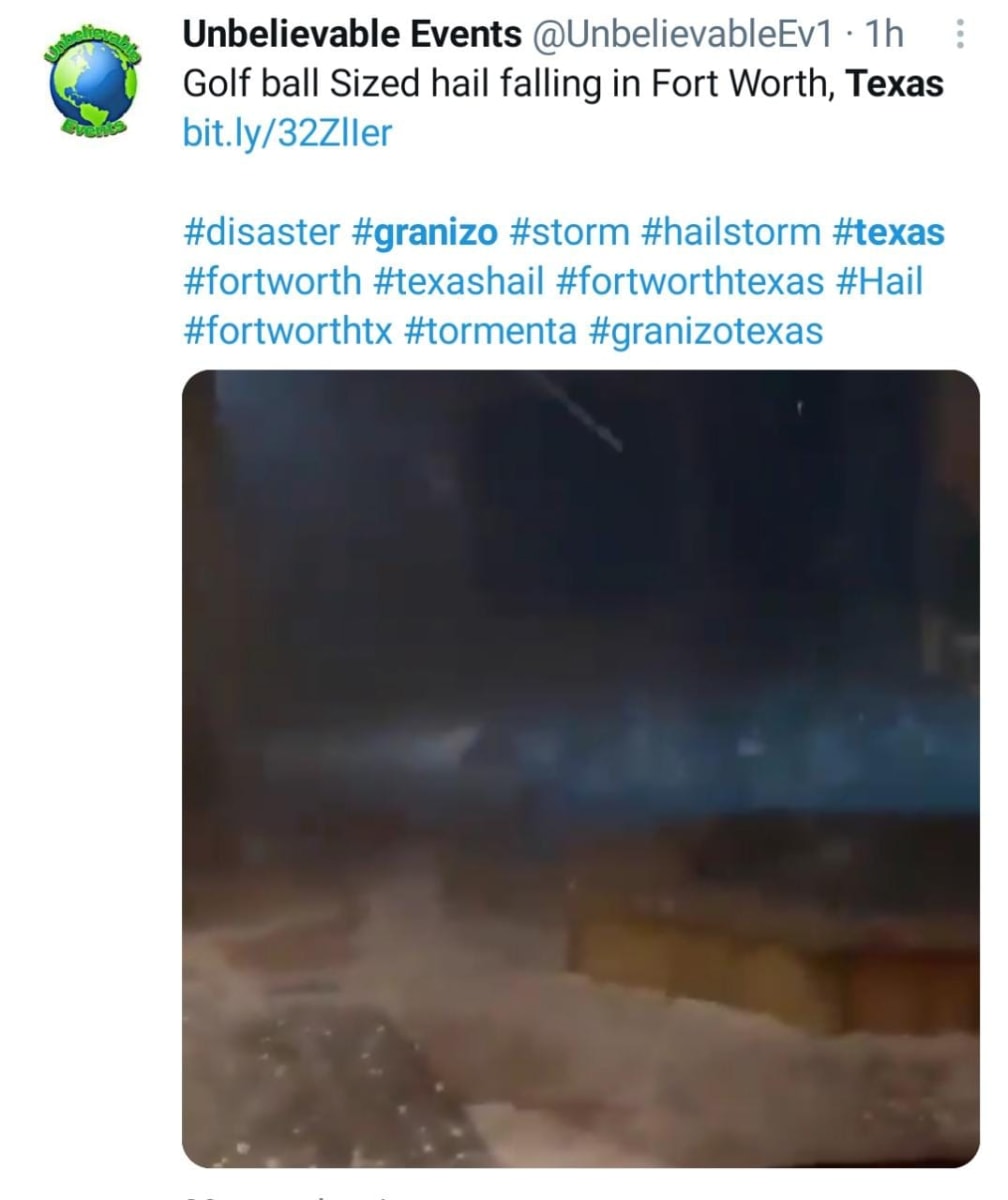Open the #Hail hashtag
Image resolution: width=1008 pixels, height=1200 pixels.
879,281
